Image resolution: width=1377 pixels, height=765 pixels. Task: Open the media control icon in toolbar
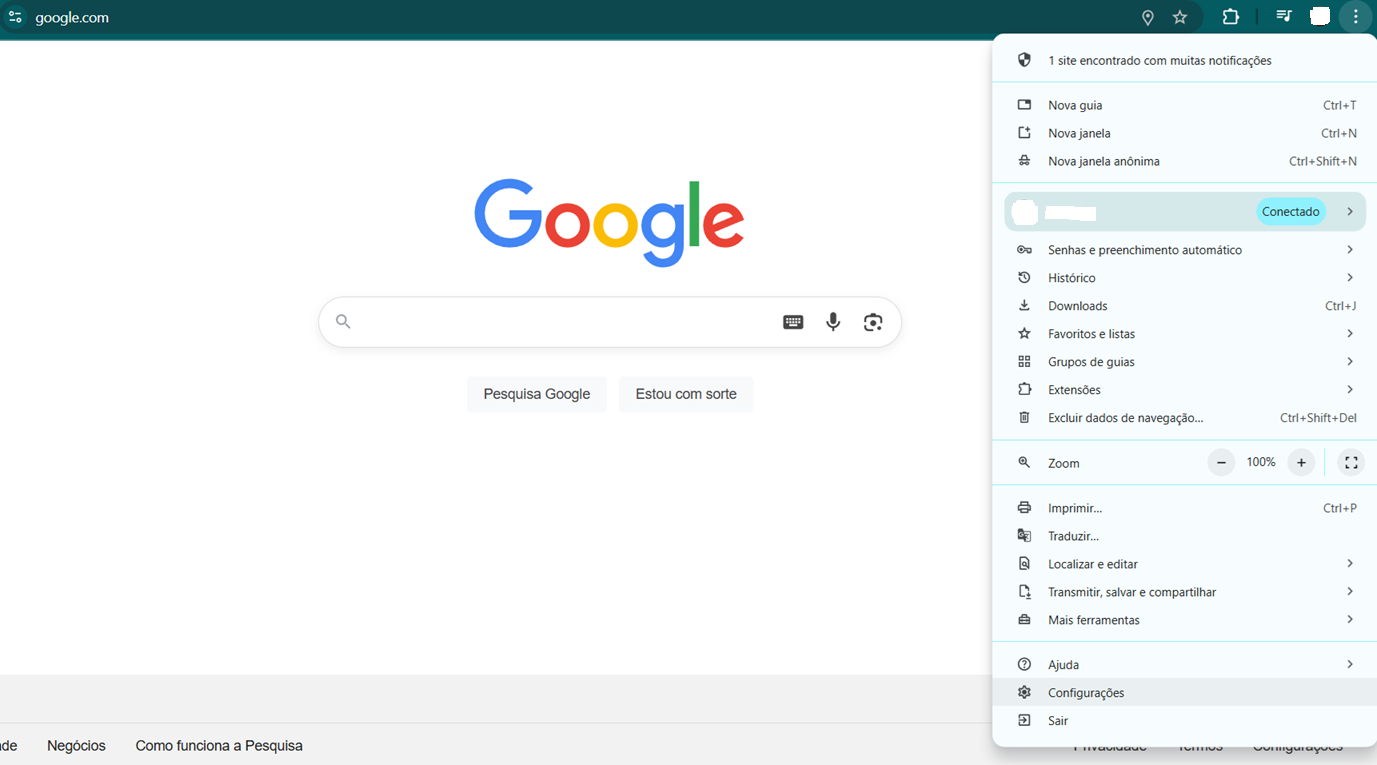1284,17
